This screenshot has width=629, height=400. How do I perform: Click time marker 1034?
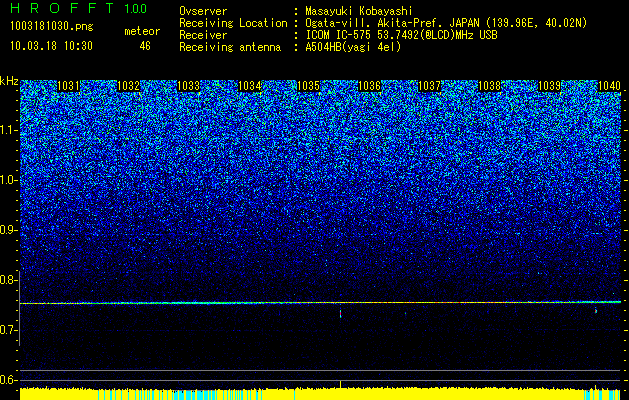250,85
